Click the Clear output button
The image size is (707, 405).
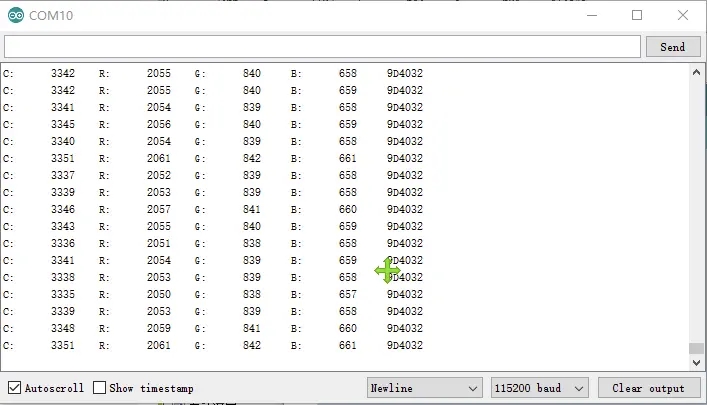[x=648, y=388]
